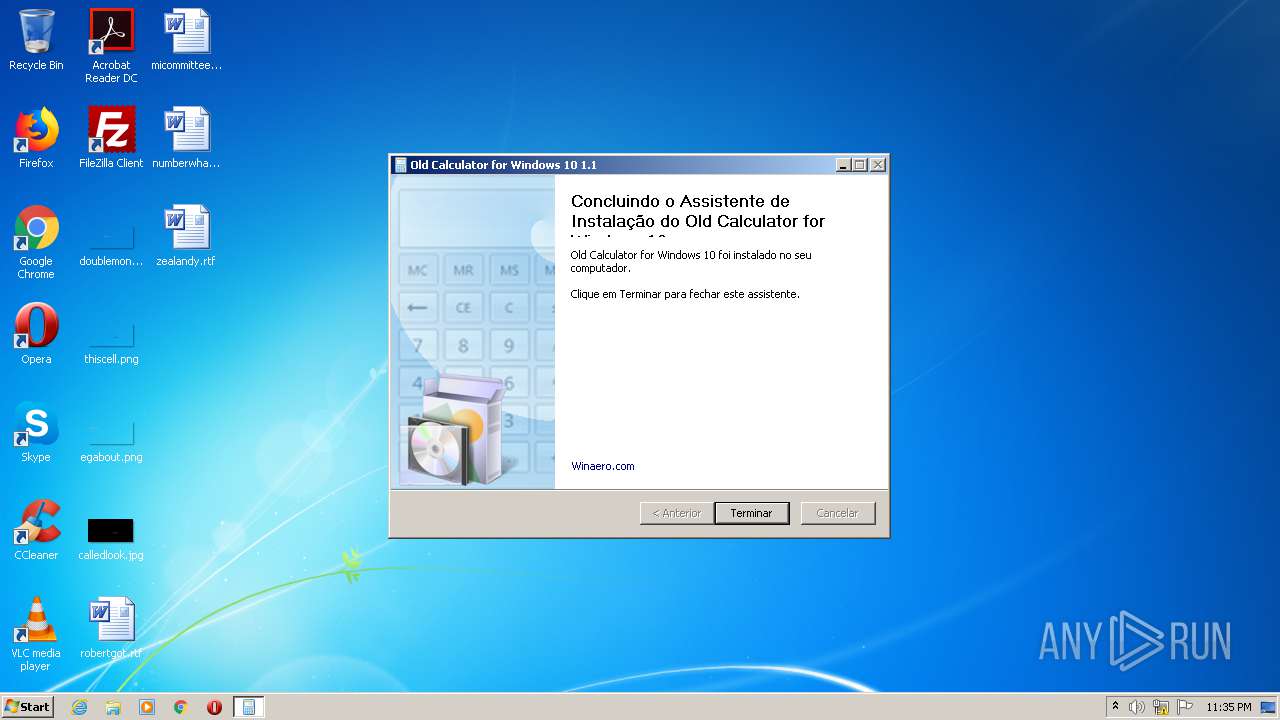The image size is (1280, 720).
Task: Select the calculator installer taskbar button
Action: [249, 707]
